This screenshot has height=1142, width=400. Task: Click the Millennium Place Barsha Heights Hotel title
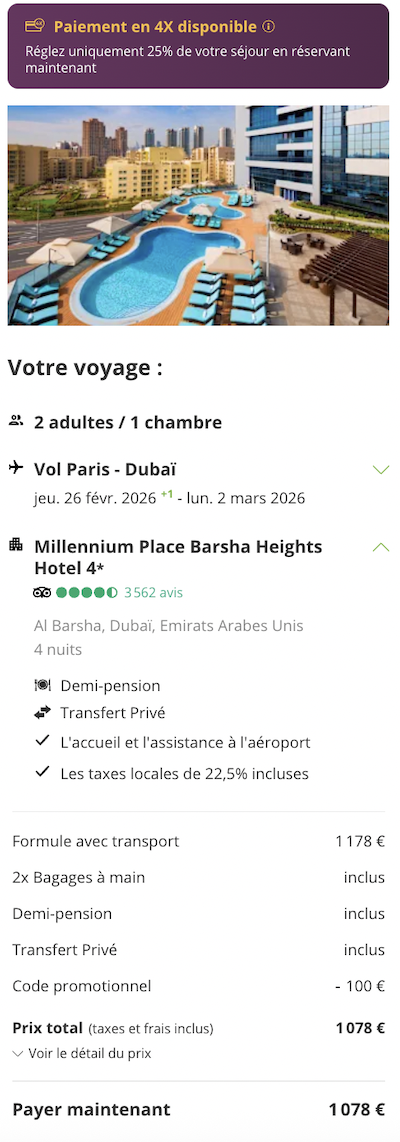pos(179,556)
